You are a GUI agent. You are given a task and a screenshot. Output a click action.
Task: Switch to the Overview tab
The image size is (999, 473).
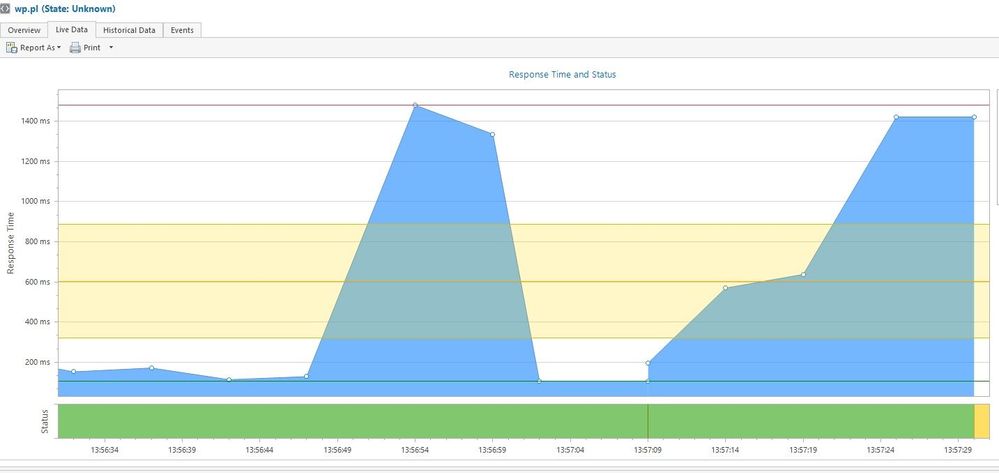point(25,30)
